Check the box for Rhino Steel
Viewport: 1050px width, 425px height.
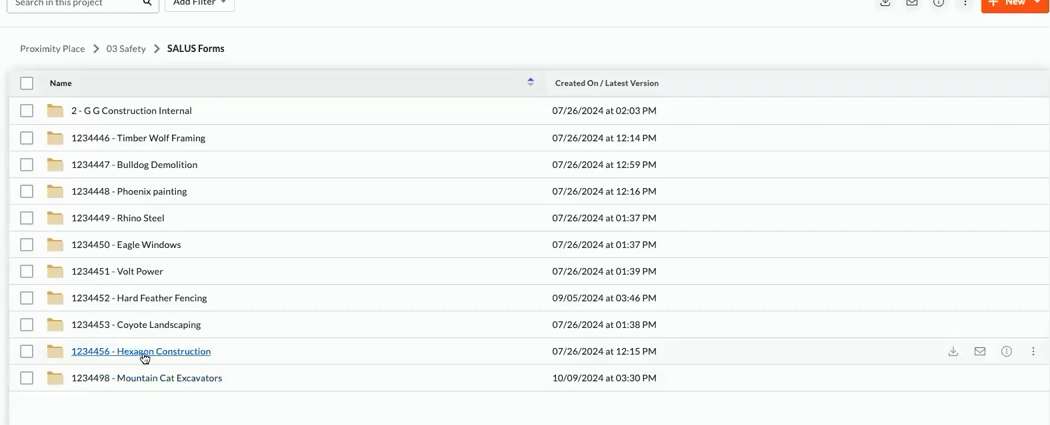[x=27, y=218]
